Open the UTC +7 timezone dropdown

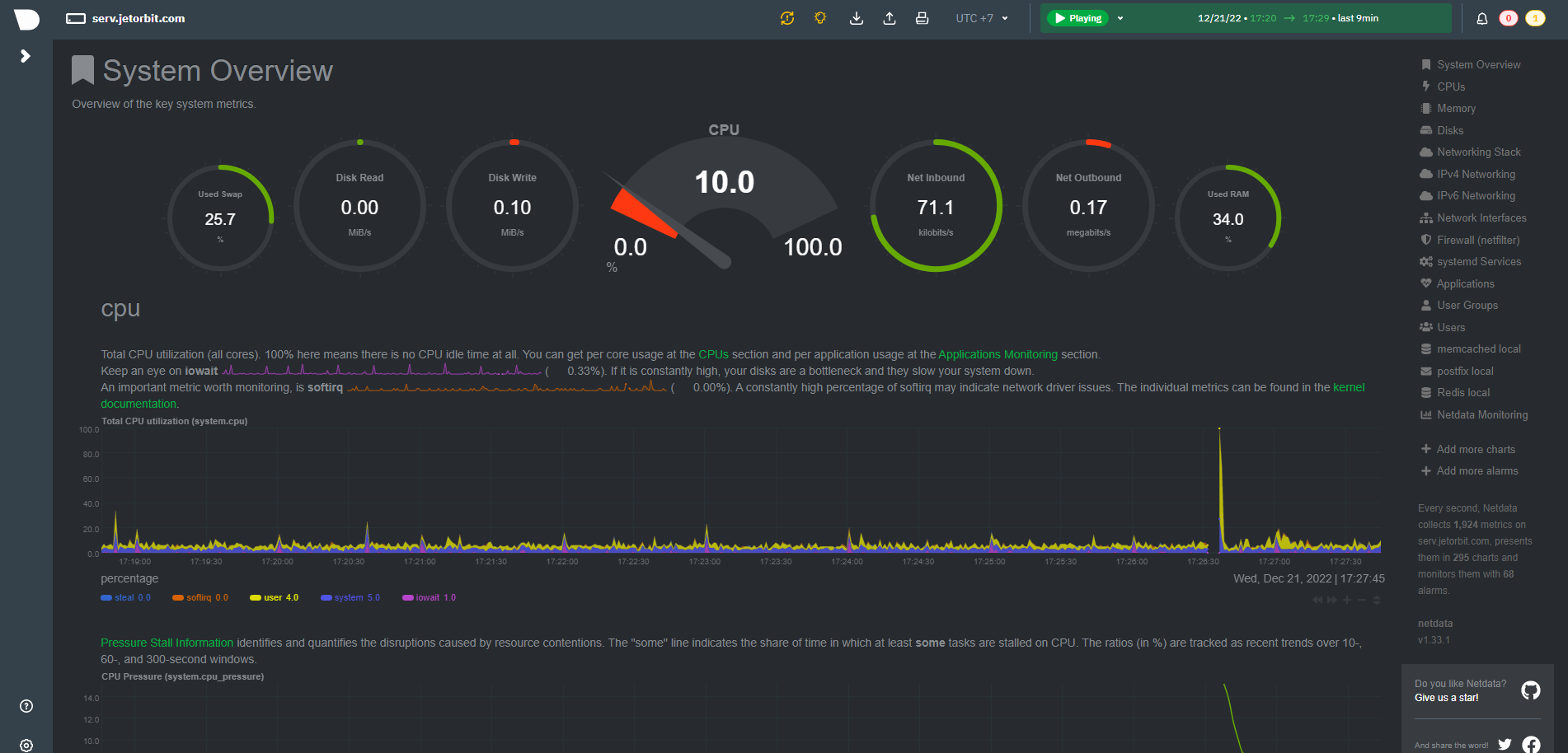(980, 17)
